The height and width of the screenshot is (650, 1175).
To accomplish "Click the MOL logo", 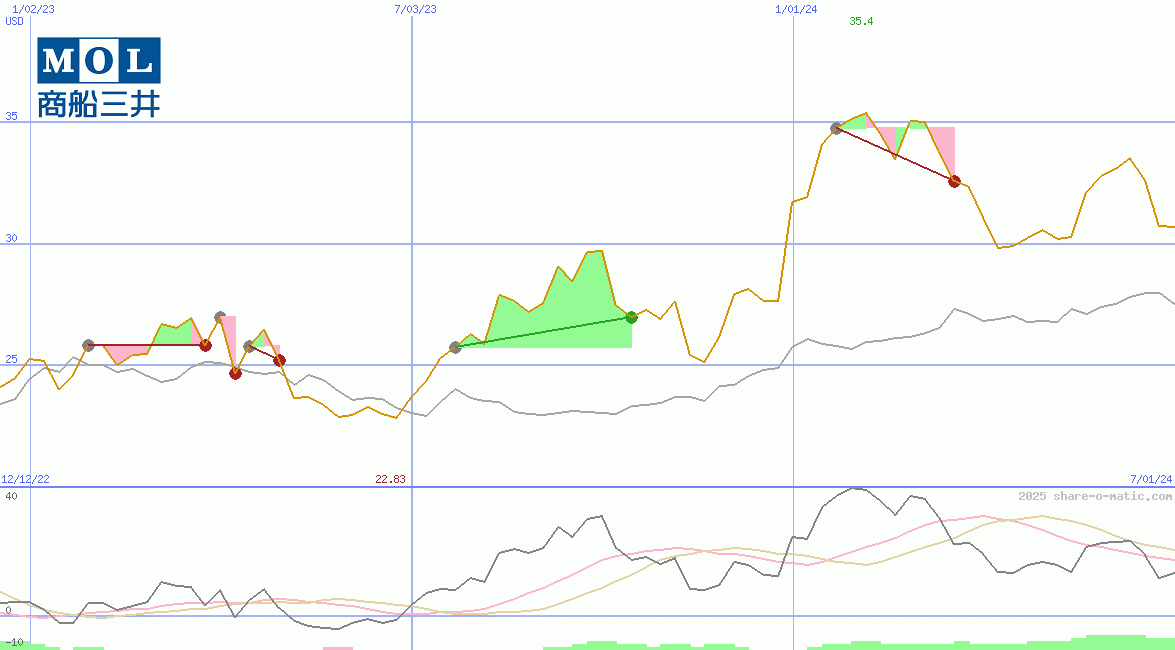I will pos(96,60).
